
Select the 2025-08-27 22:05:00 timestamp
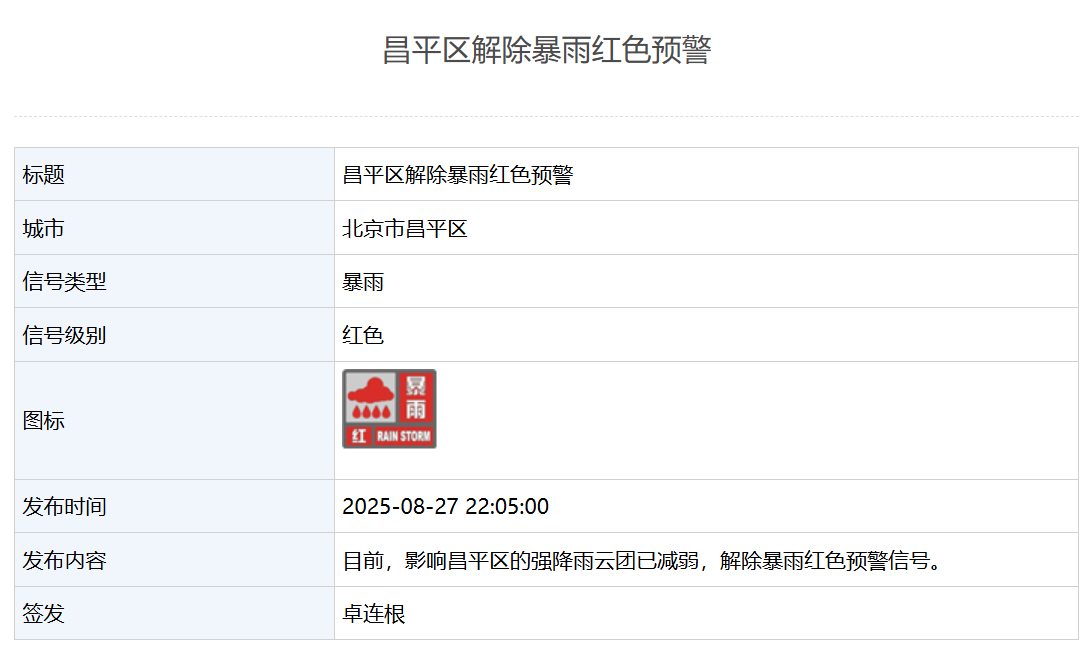pyautogui.click(x=445, y=506)
